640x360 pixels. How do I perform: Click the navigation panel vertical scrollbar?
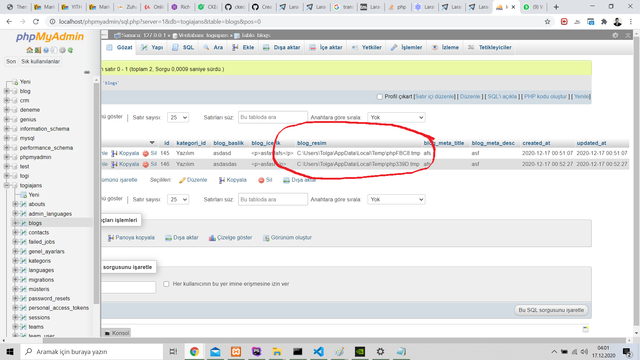click(96, 192)
